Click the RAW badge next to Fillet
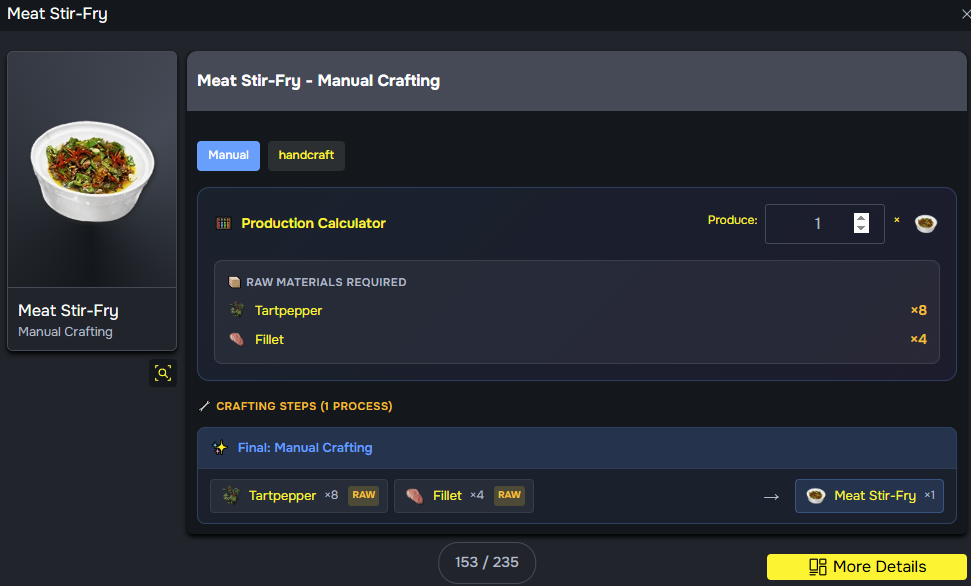The width and height of the screenshot is (971, 586). (x=509, y=495)
